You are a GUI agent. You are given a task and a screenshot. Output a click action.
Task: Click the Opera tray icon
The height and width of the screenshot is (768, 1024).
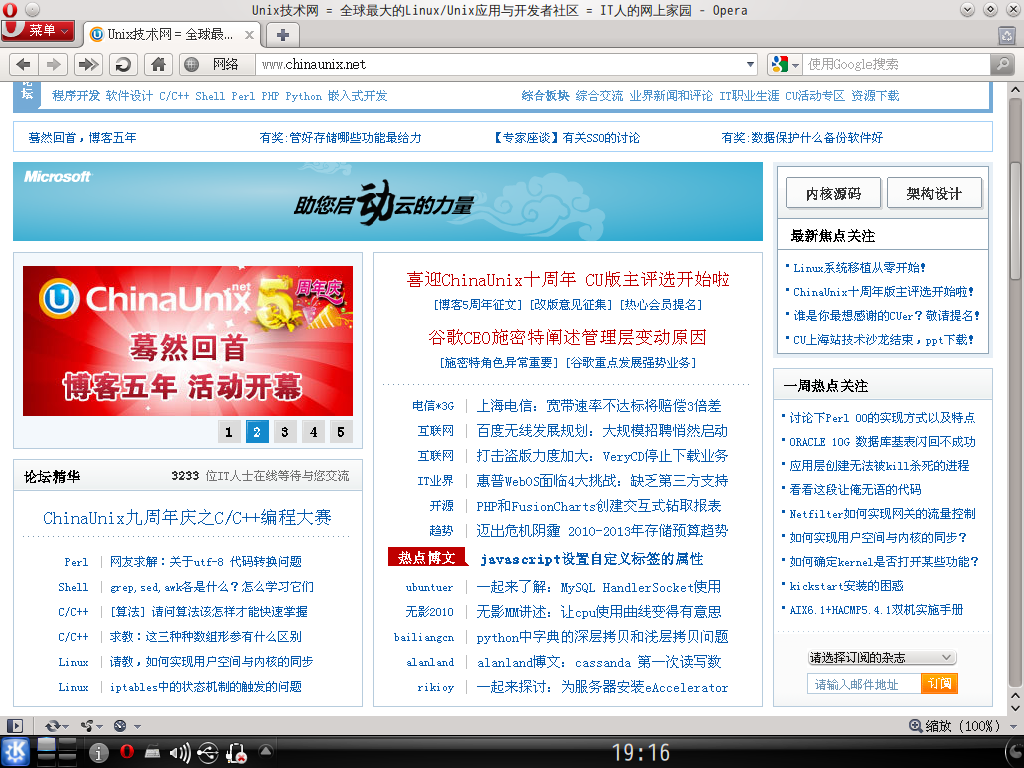coord(127,752)
